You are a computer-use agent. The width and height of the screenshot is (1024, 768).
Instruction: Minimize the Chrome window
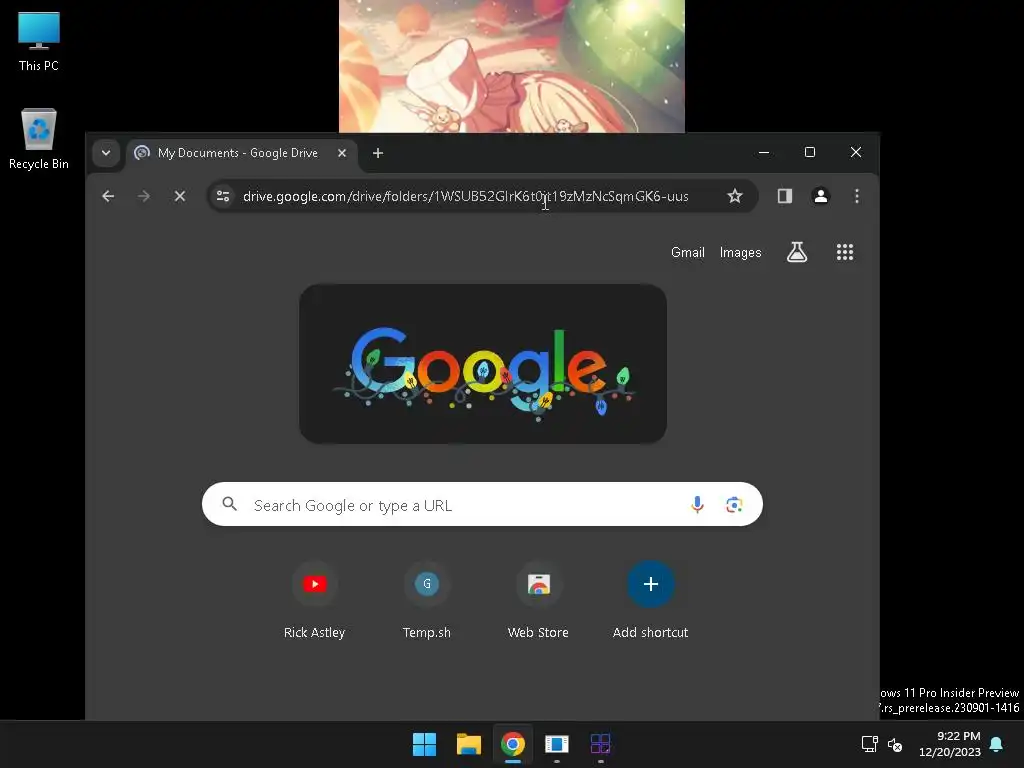click(763, 152)
